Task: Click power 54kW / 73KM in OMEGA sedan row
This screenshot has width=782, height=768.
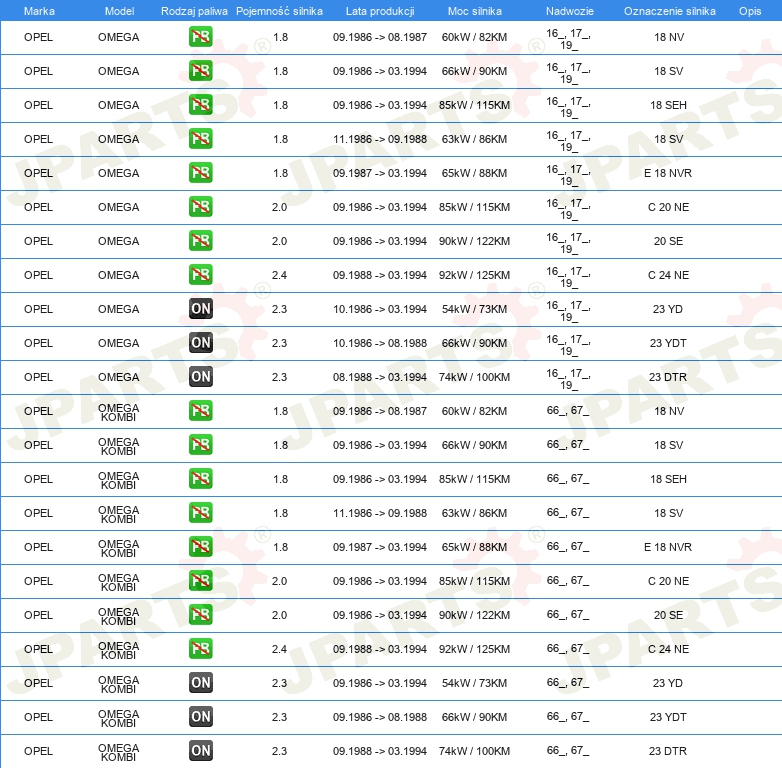Action: [x=474, y=309]
